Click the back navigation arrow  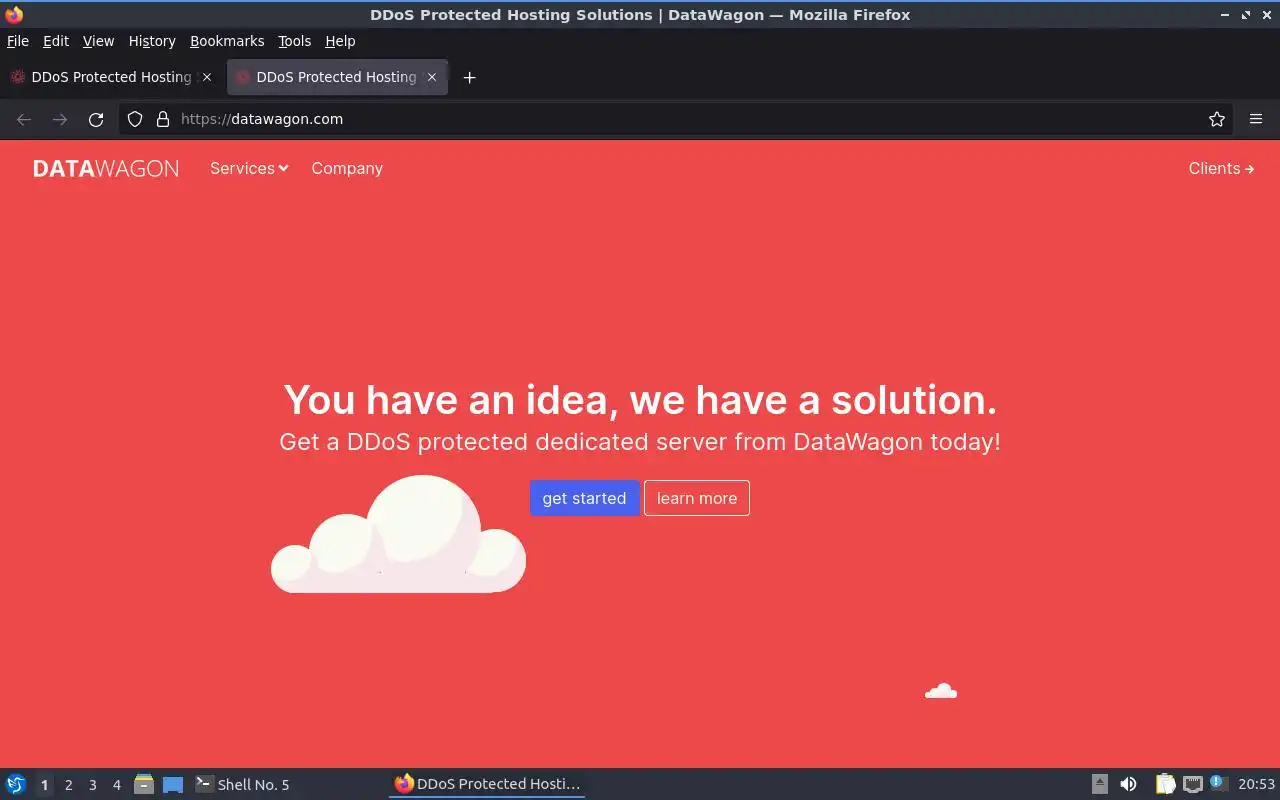point(24,119)
